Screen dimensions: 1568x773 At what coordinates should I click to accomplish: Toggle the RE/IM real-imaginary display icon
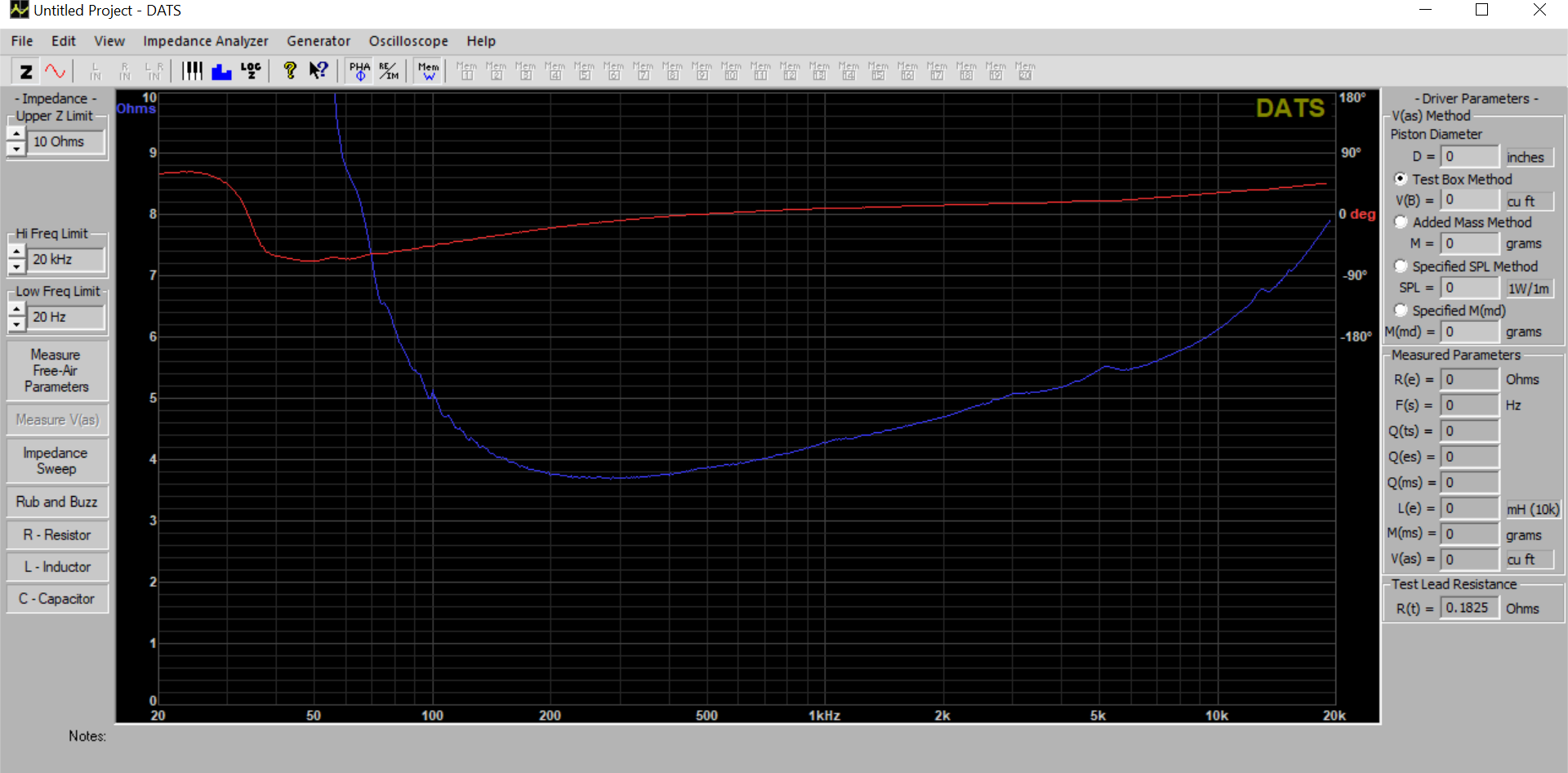389,71
